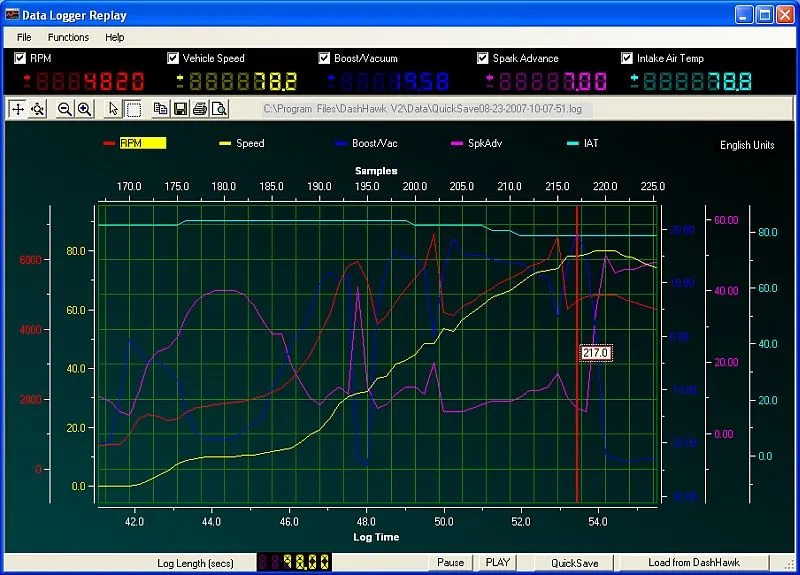Open print preview from the toolbar
This screenshot has height=575, width=800.
pyautogui.click(x=218, y=109)
